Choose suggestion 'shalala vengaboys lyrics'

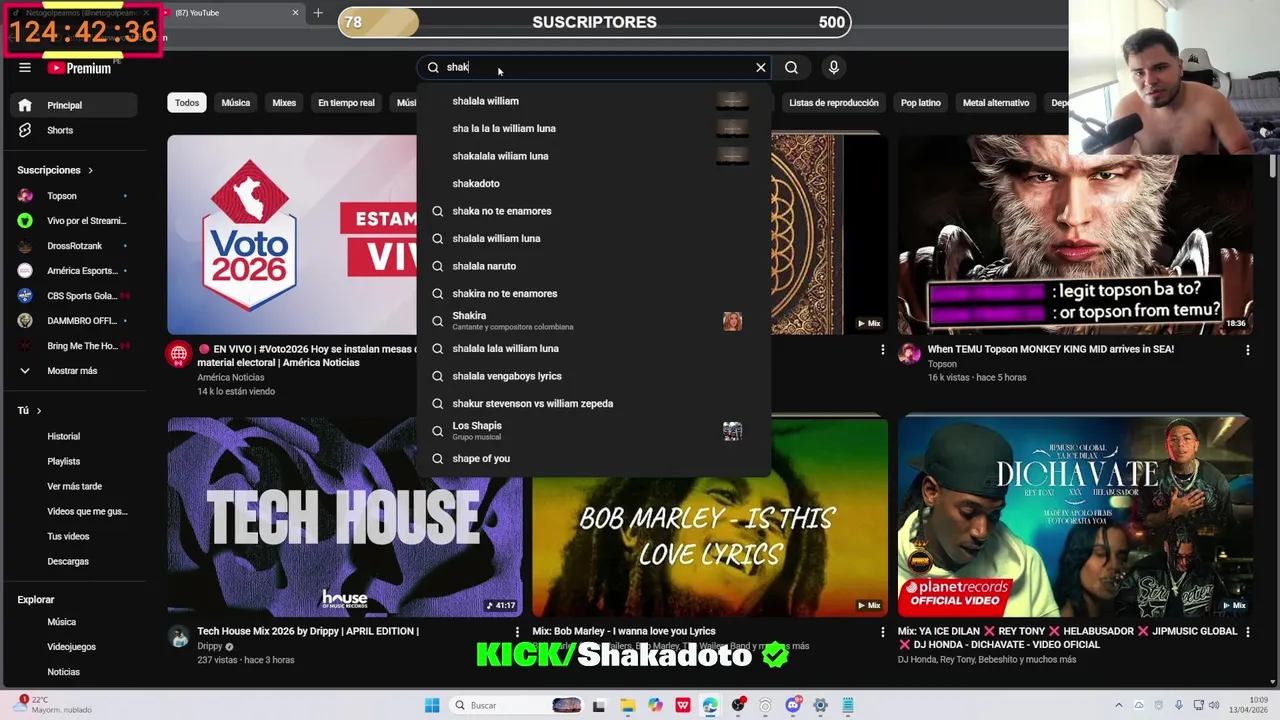click(595, 376)
